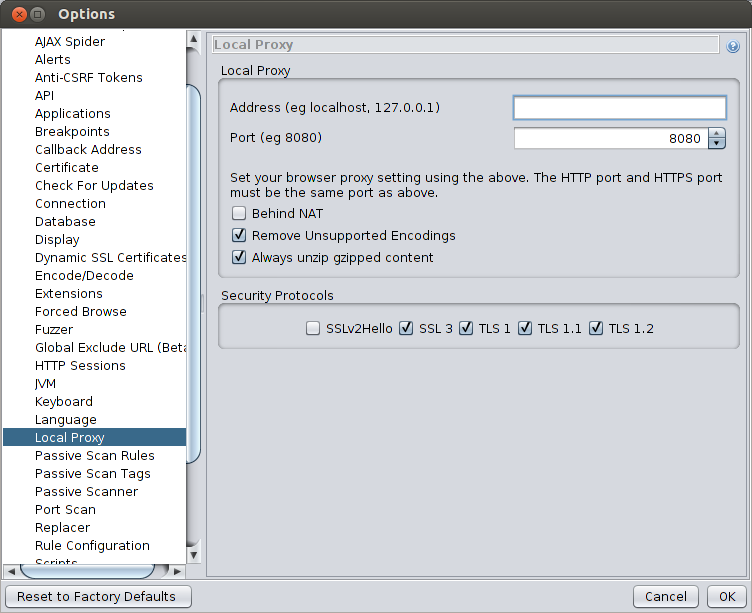Open Passive Scan Rules

(94, 455)
